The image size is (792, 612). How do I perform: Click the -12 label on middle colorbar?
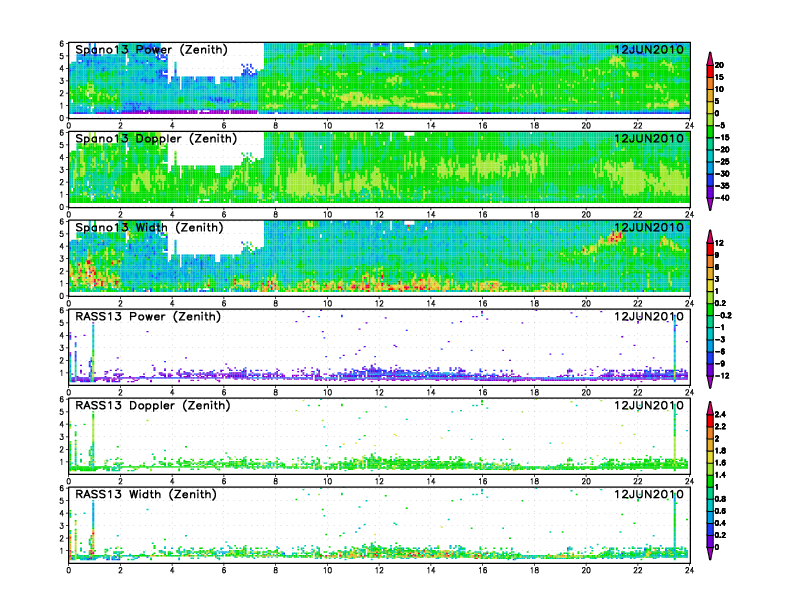(722, 376)
